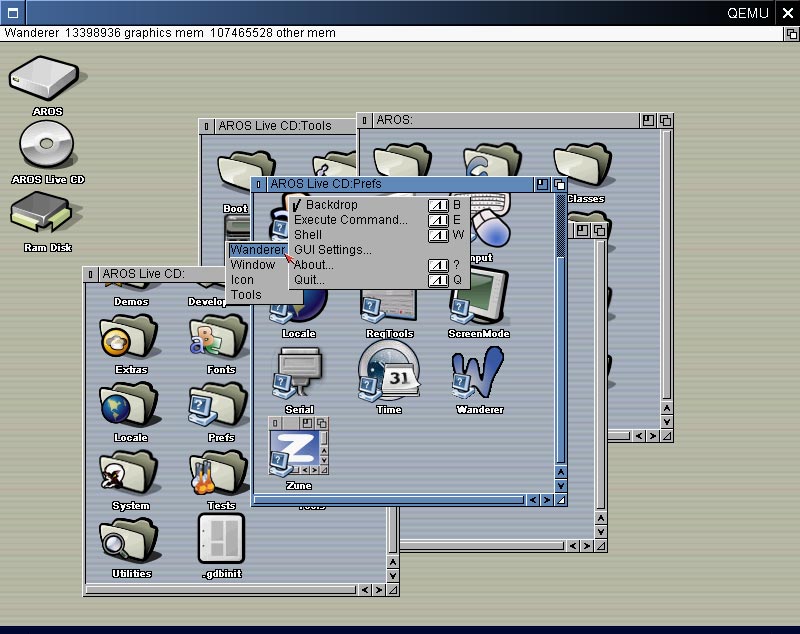The width and height of the screenshot is (800, 634).
Task: Open the Zune preferences icon
Action: [299, 447]
